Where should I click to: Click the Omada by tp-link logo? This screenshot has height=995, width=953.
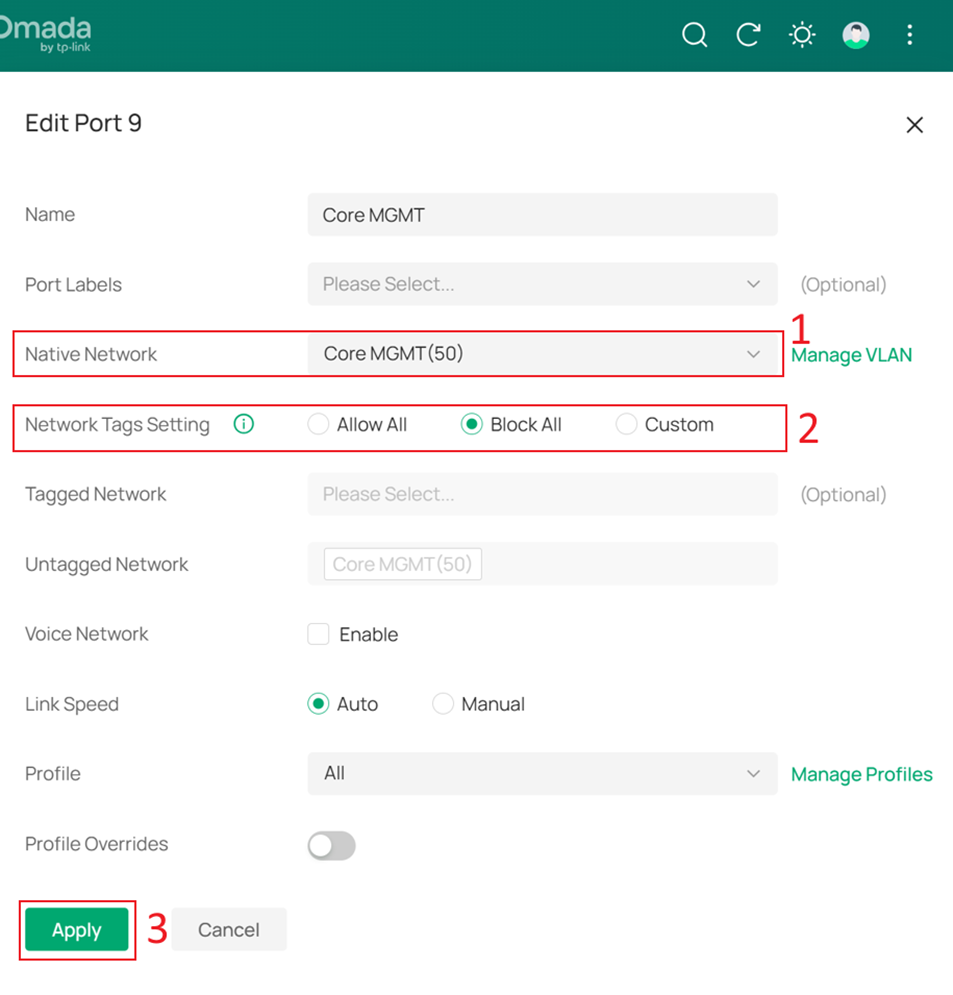(47, 35)
